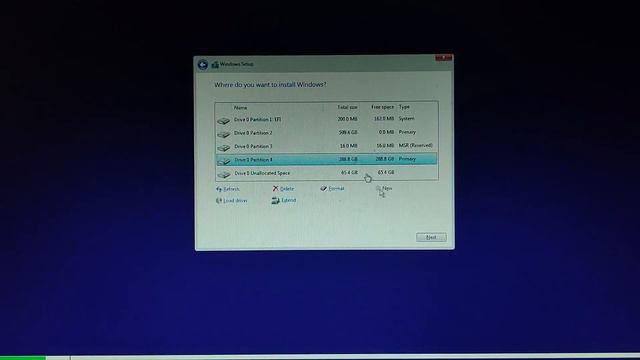
Task: Sort by the Free space column header
Action: [x=382, y=107]
